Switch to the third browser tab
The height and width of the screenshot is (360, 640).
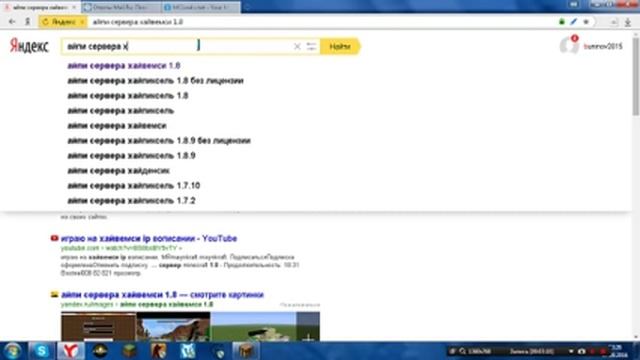click(x=201, y=7)
